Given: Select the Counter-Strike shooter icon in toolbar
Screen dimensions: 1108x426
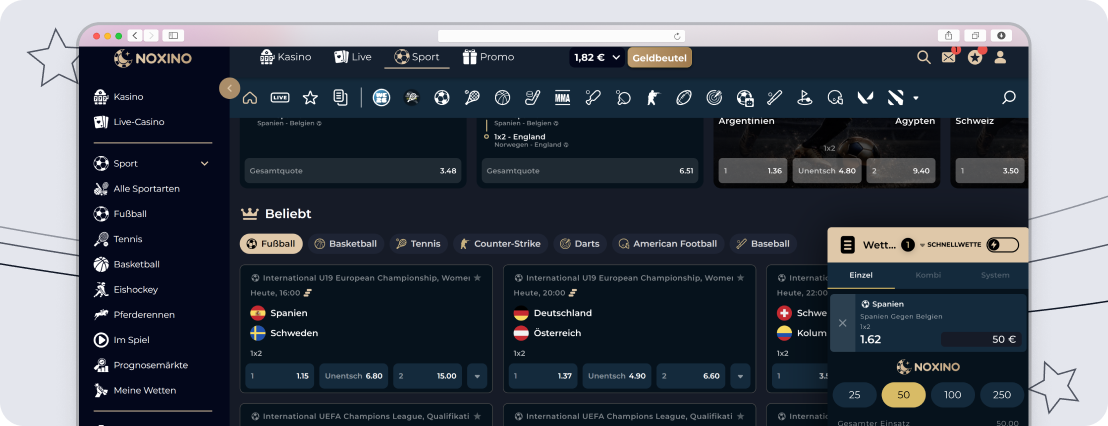Looking at the screenshot, I should (x=653, y=97).
